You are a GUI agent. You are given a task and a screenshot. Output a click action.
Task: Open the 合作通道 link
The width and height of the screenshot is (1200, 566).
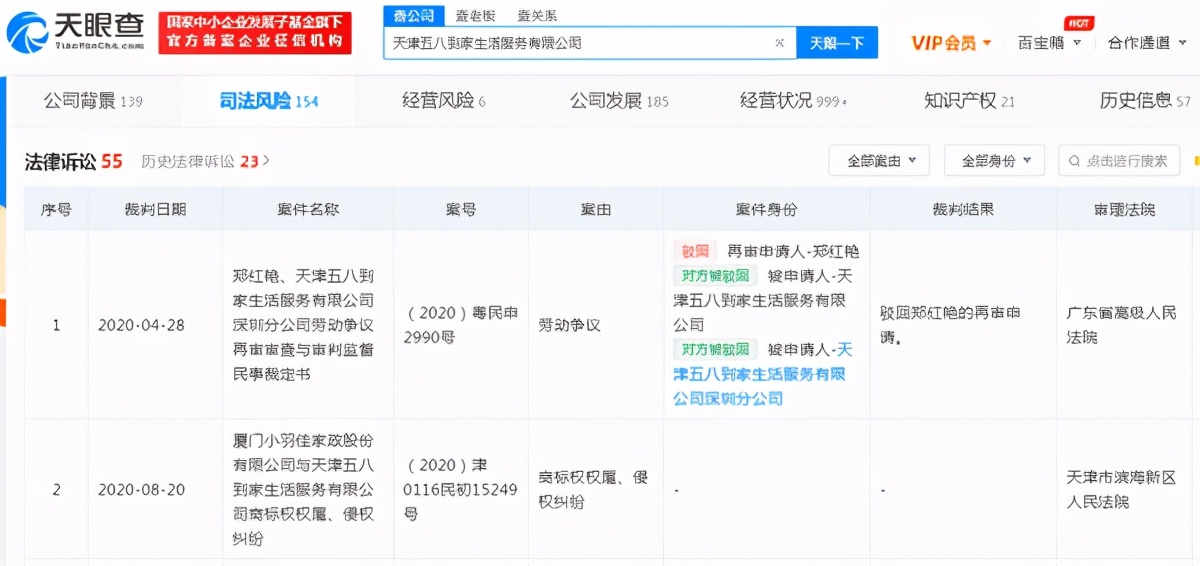(1144, 43)
